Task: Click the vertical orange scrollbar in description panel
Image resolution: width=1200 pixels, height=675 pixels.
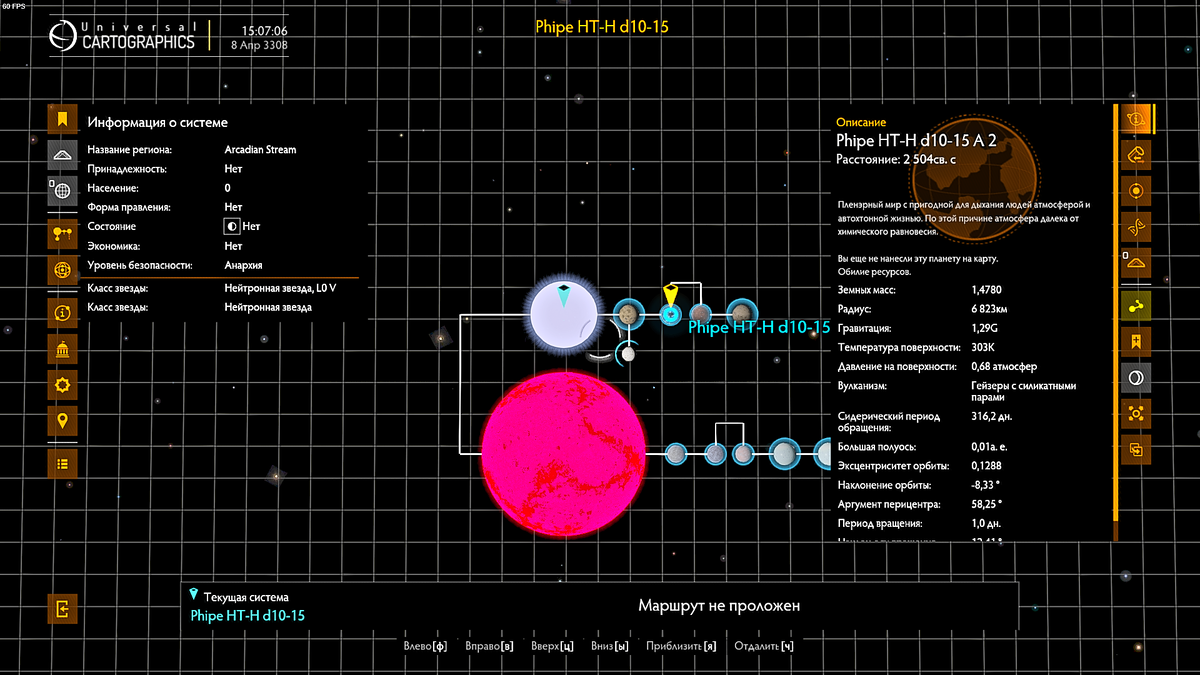Action: [1115, 313]
